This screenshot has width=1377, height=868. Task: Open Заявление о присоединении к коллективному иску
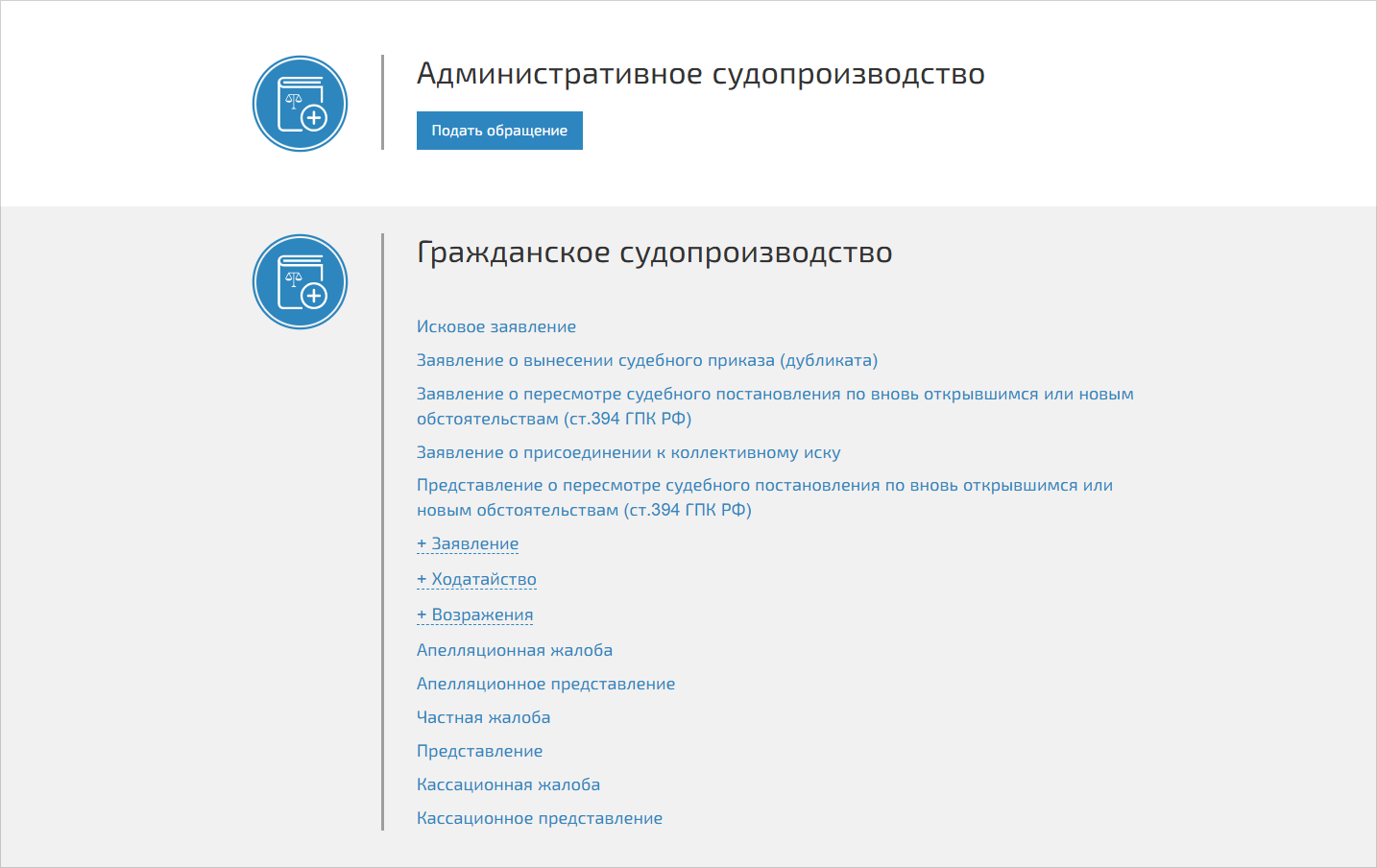click(x=629, y=452)
